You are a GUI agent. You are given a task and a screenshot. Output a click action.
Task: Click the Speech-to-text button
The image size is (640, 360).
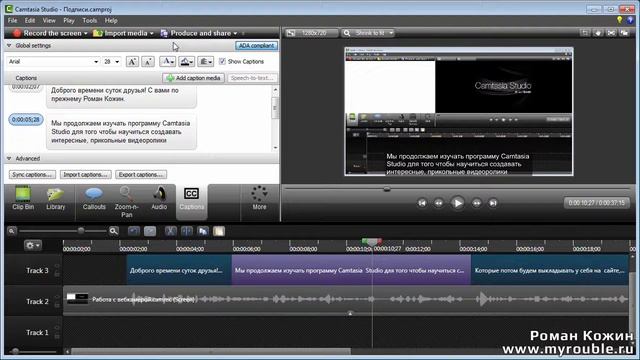(252, 78)
